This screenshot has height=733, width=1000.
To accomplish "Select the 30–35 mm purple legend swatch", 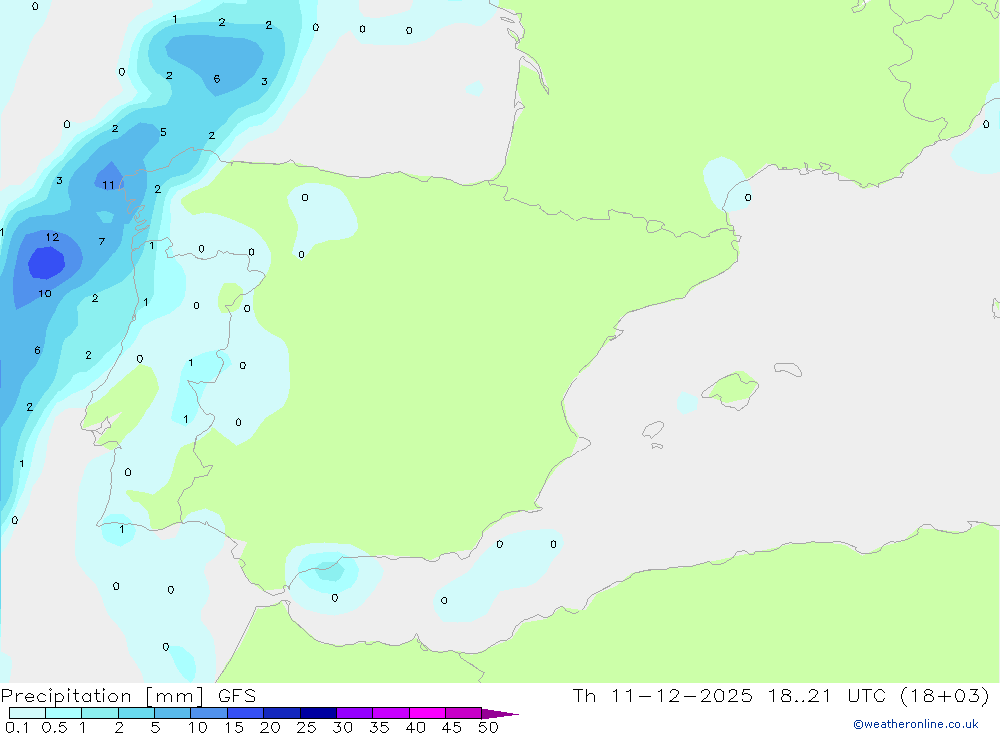I will pos(355,713).
